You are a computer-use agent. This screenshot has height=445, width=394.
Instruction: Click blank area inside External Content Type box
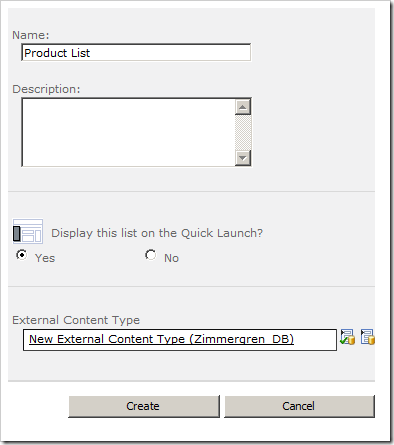pyautogui.click(x=315, y=340)
